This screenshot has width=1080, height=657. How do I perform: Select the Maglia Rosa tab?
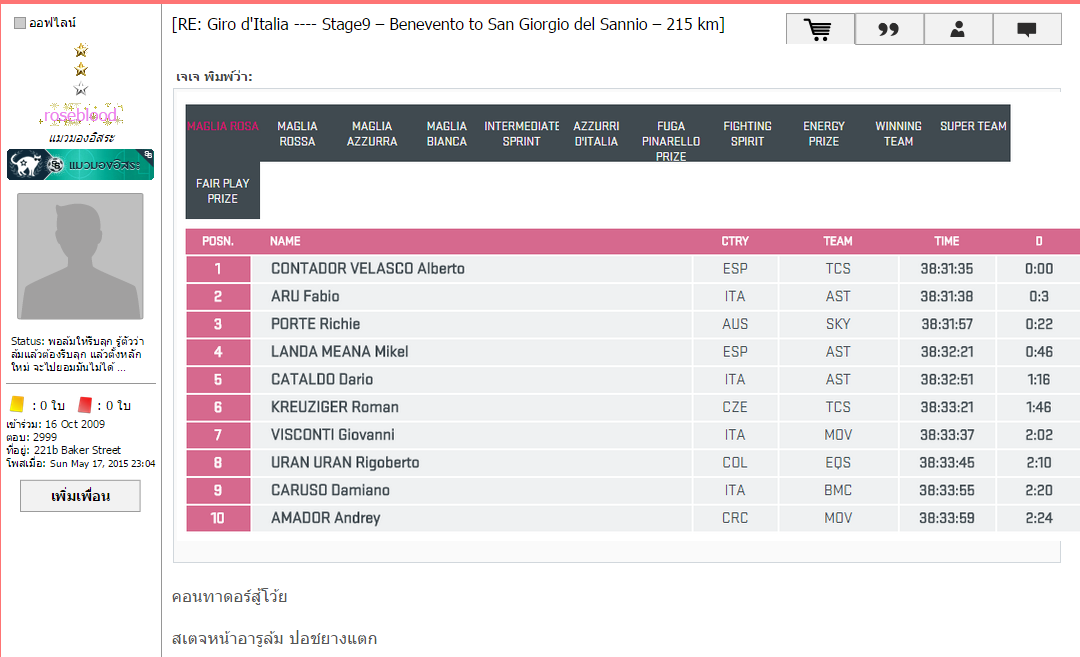point(222,127)
